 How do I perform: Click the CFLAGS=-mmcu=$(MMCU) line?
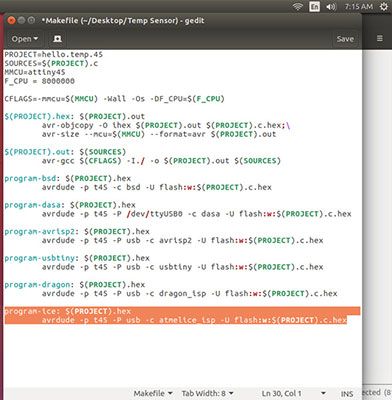(114, 99)
